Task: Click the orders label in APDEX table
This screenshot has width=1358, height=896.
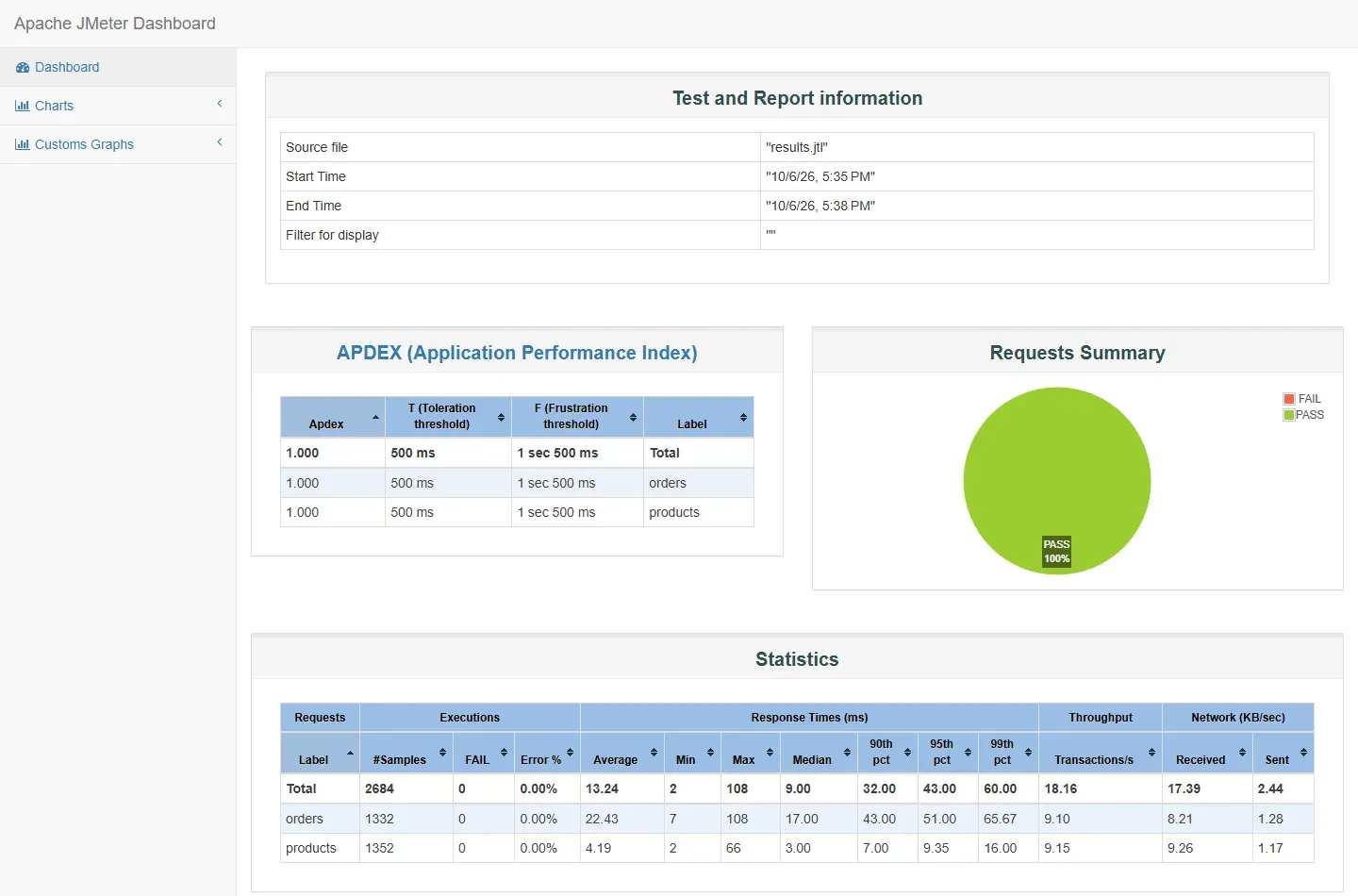Action: point(668,483)
